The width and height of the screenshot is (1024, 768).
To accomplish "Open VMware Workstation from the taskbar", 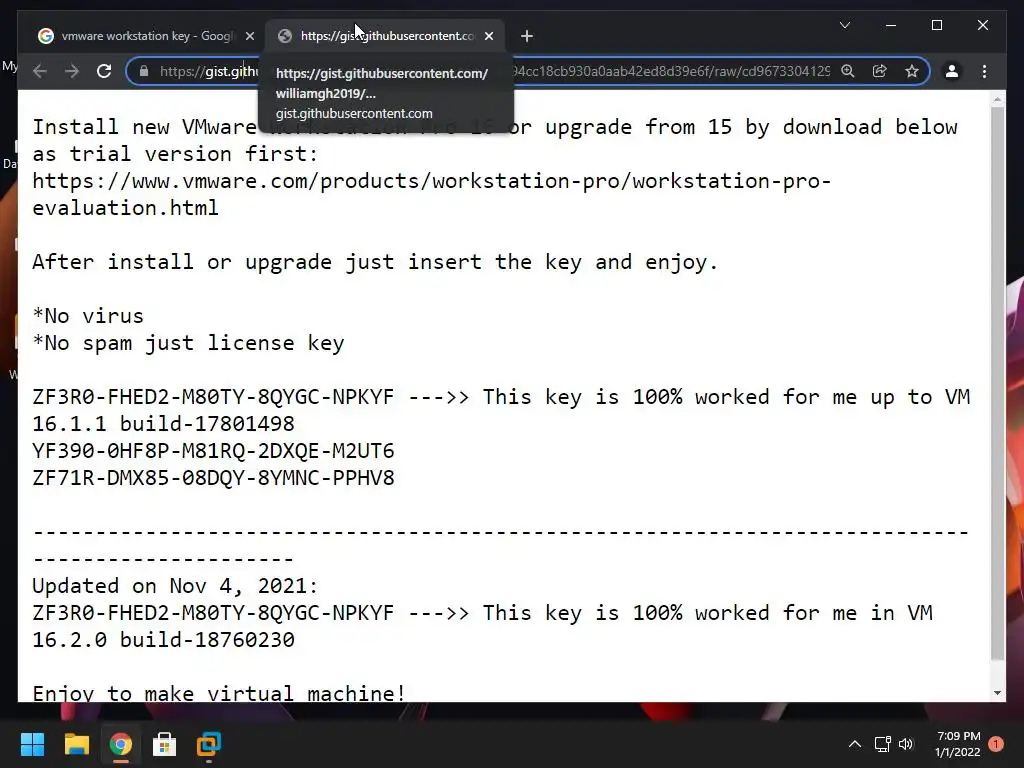I will coord(209,744).
